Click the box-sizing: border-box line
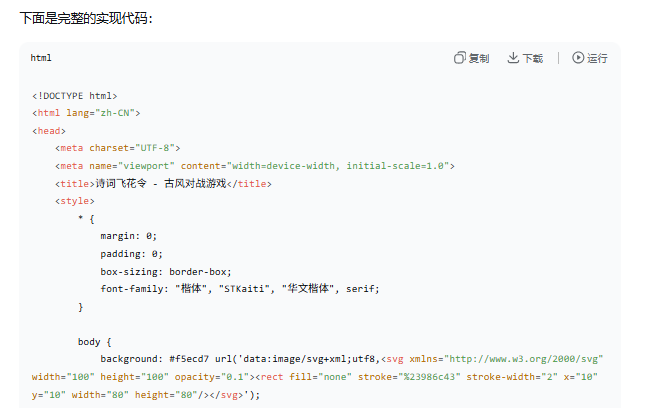This screenshot has height=408, width=650. (166, 271)
